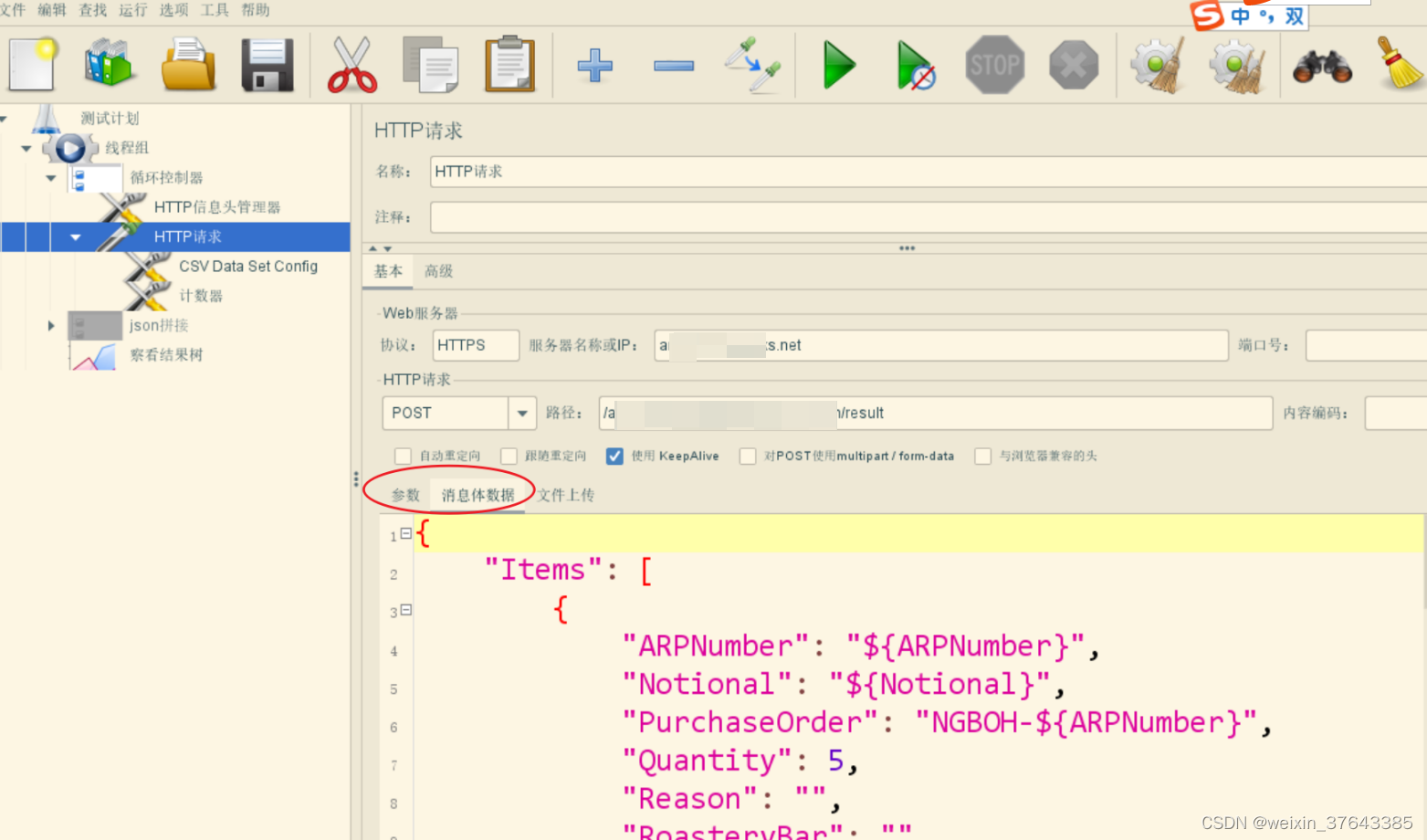Collapse JSON fold marker on line 3
The height and width of the screenshot is (840, 1427).
pyautogui.click(x=406, y=610)
